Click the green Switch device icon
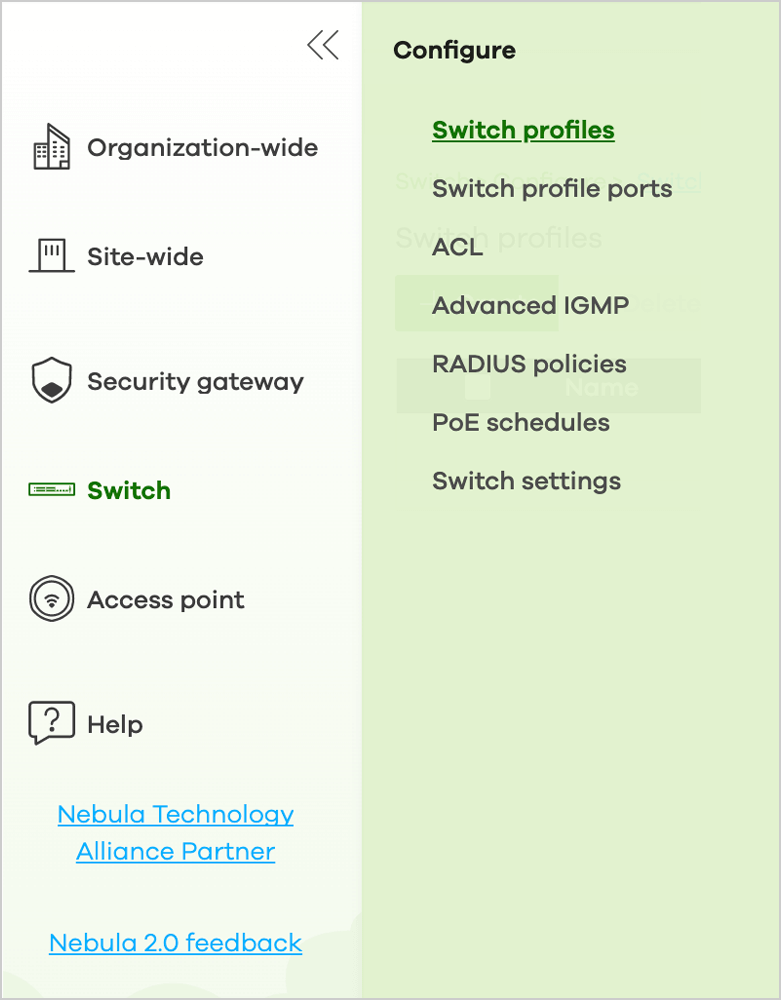 click(52, 489)
